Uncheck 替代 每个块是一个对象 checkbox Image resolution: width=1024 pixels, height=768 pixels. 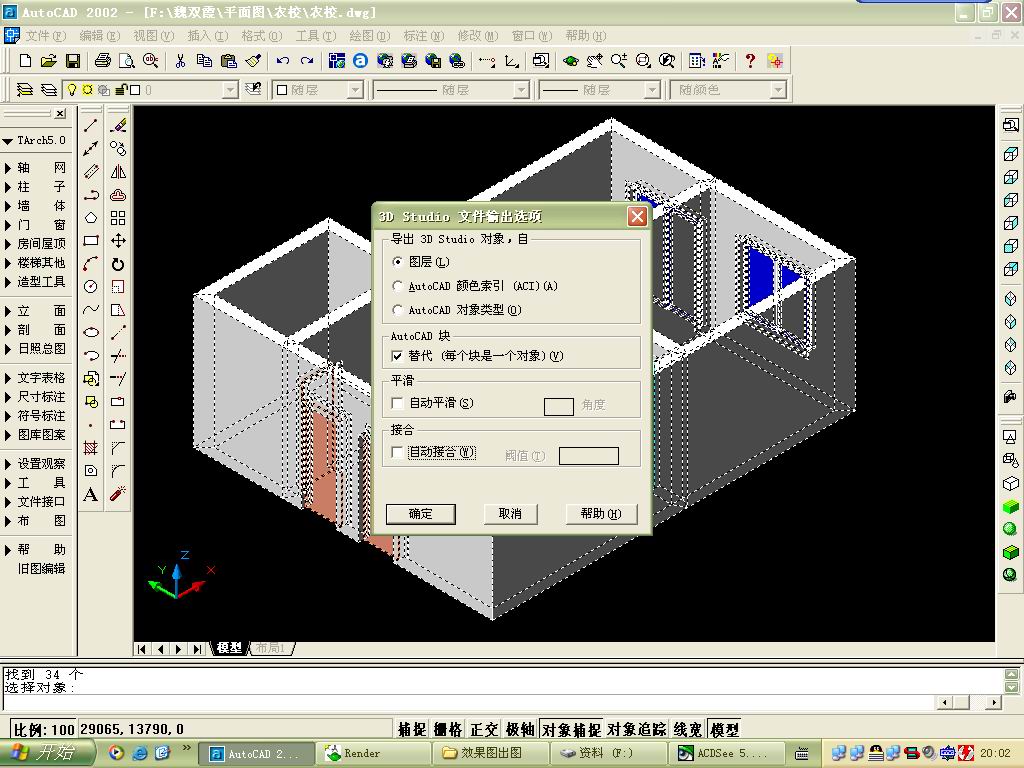coord(396,356)
